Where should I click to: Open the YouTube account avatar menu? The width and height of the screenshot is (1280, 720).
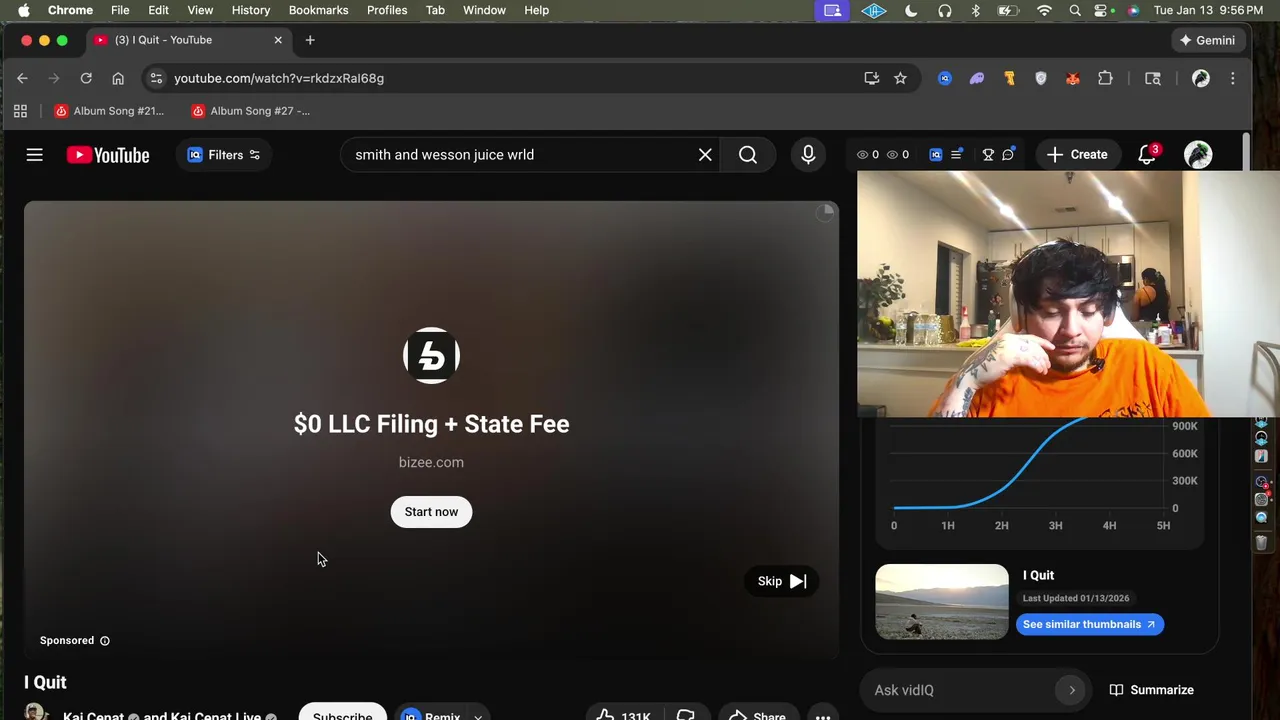point(1198,155)
